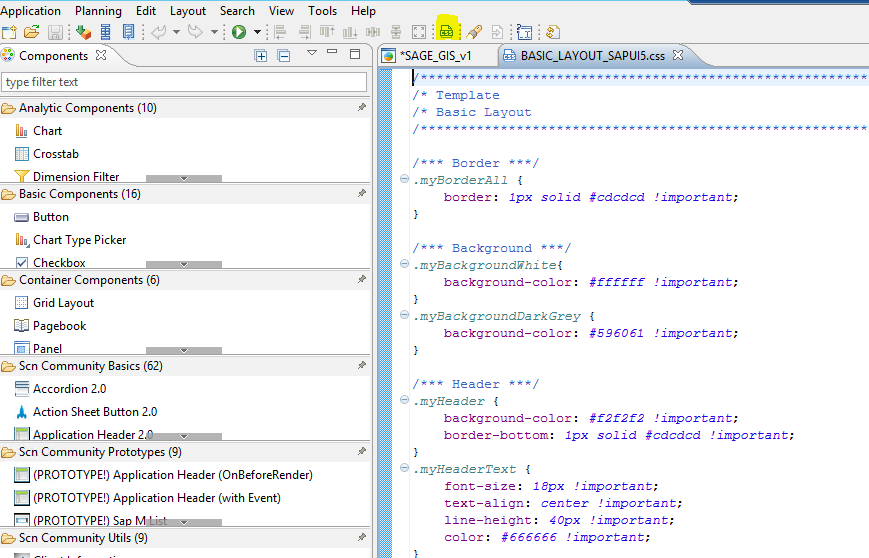
Task: Open the redo history dropdown arrow
Action: pyautogui.click(x=214, y=32)
